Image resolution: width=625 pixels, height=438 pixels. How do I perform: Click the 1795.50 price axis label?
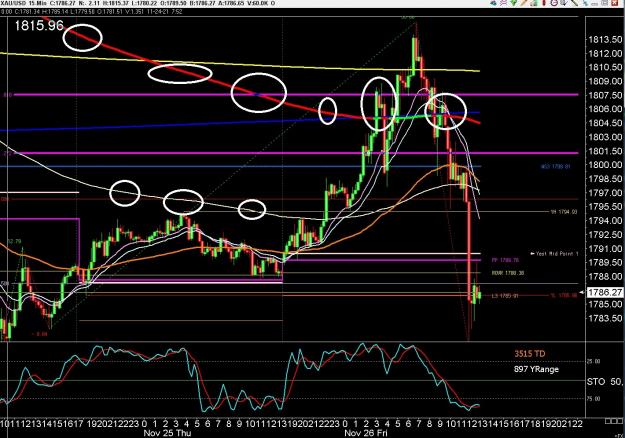click(x=605, y=206)
